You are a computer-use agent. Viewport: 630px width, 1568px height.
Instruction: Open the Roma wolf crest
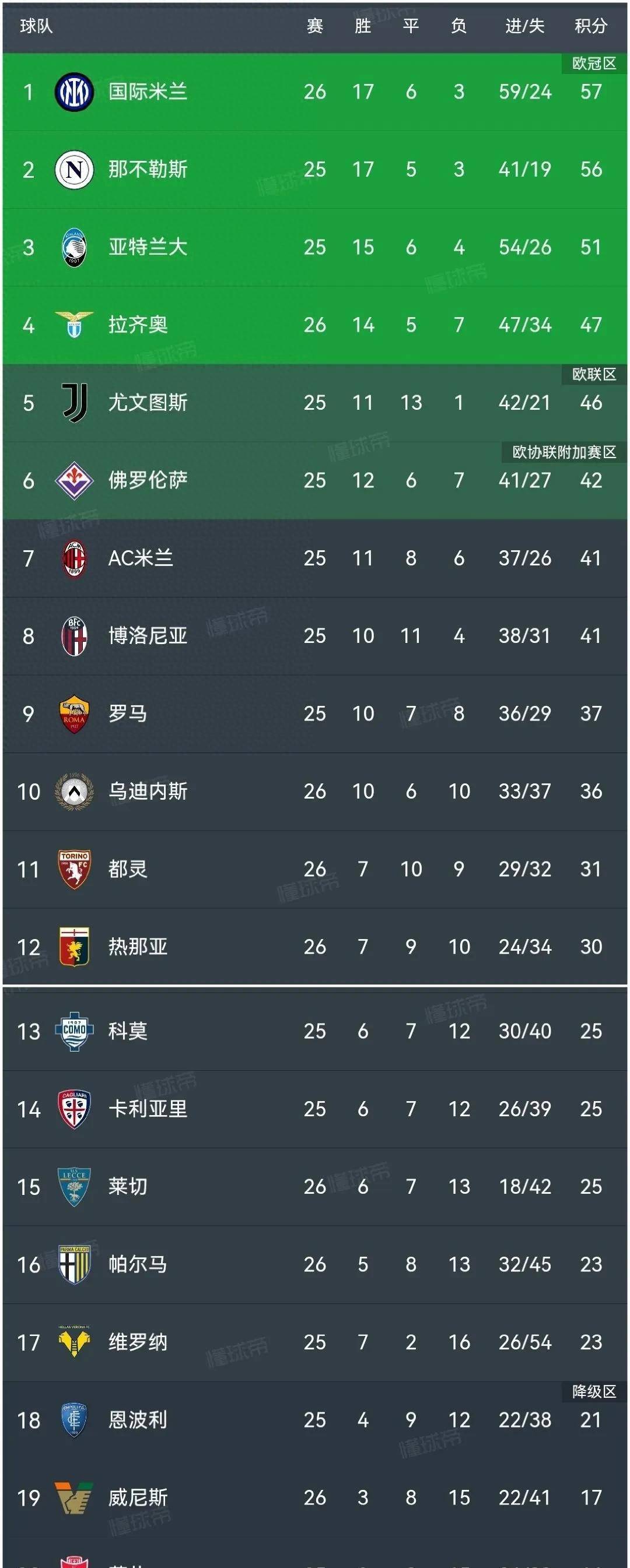(x=74, y=714)
